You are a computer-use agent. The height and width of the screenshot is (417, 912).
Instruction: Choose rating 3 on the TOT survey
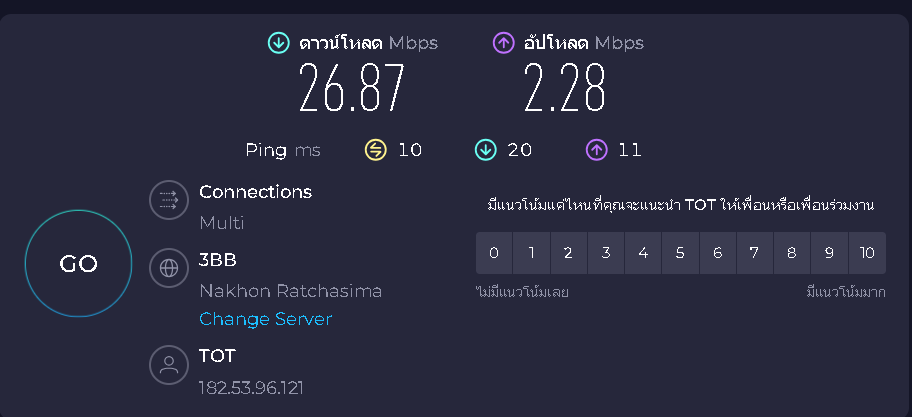pyautogui.click(x=606, y=253)
